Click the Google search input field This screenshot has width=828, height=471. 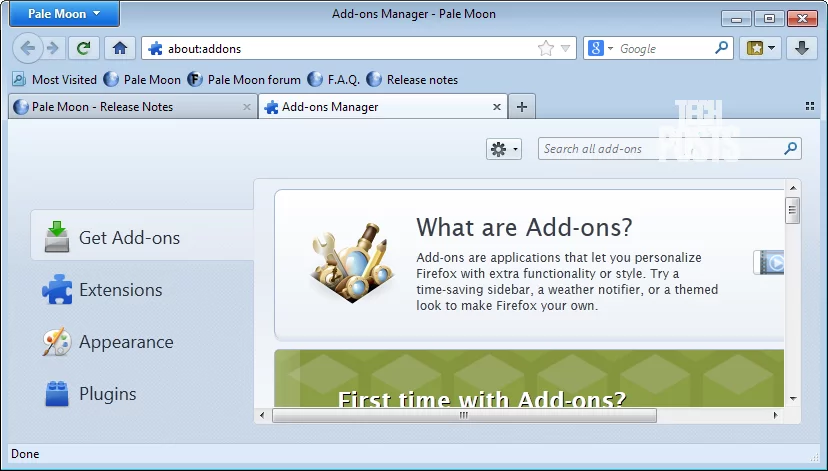click(x=664, y=49)
